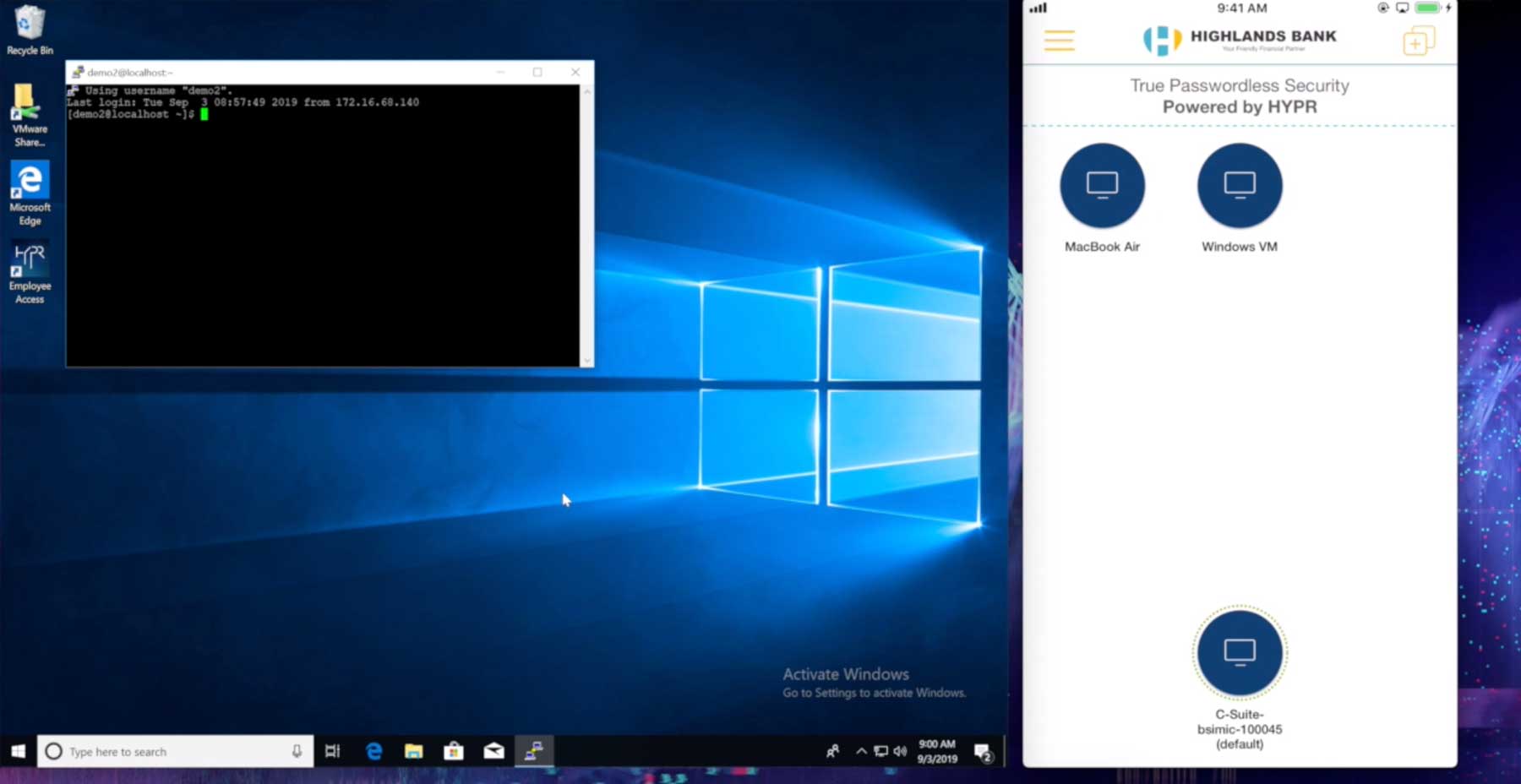Select the MacBook Air device circle
The image size is (1521, 784).
[x=1102, y=185]
